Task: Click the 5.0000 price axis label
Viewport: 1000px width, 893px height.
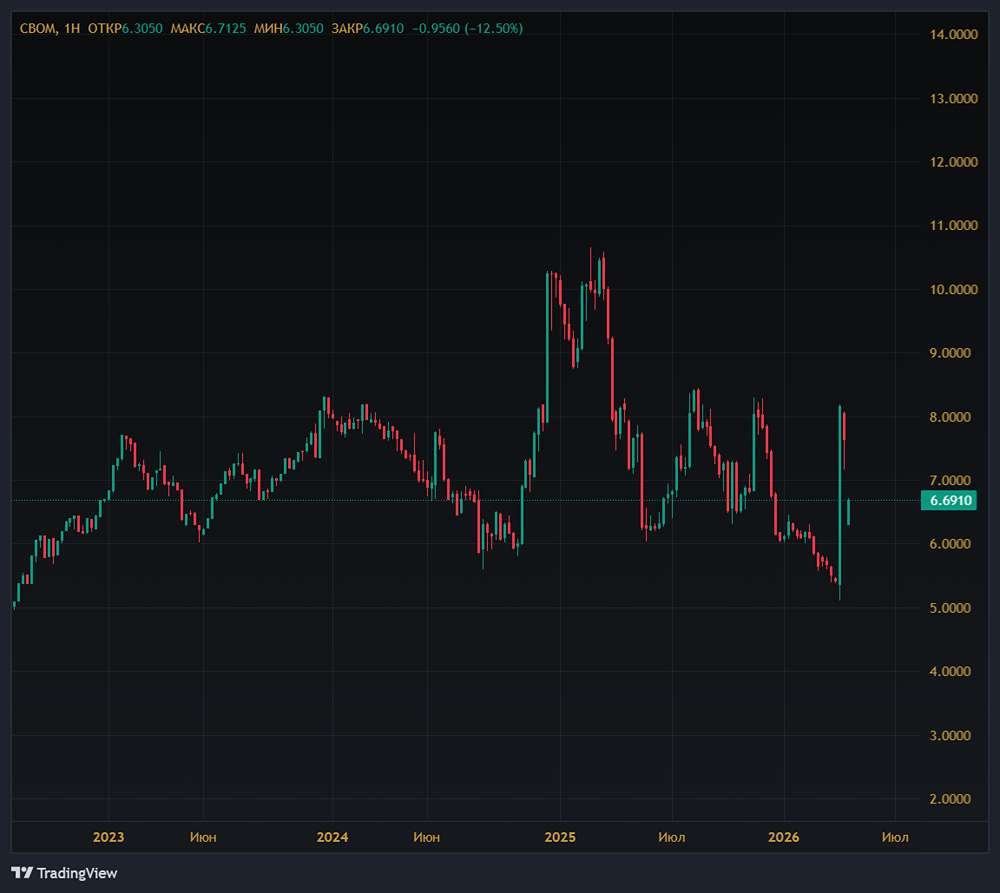Action: pos(950,608)
